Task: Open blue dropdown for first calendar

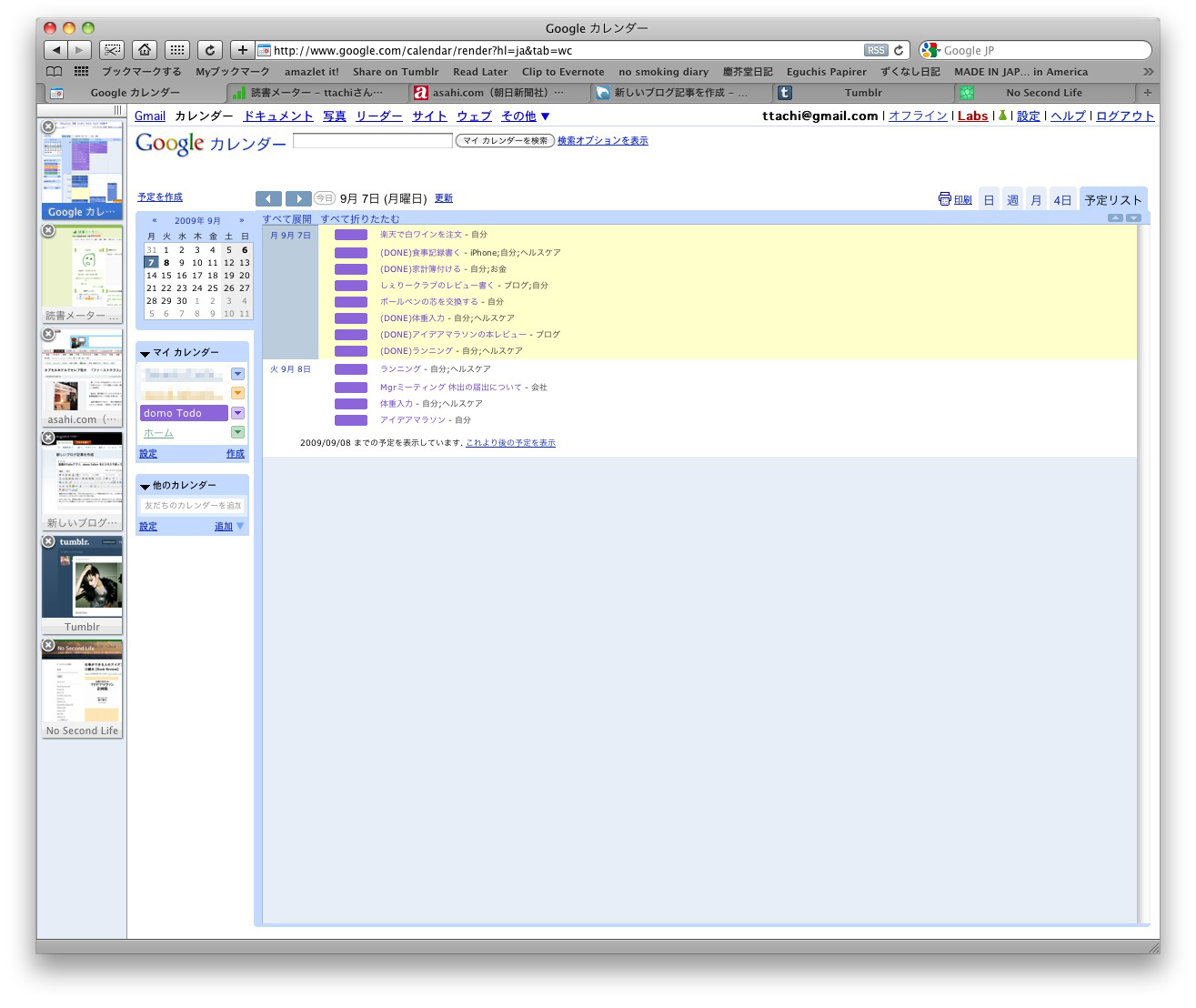Action: tap(237, 374)
